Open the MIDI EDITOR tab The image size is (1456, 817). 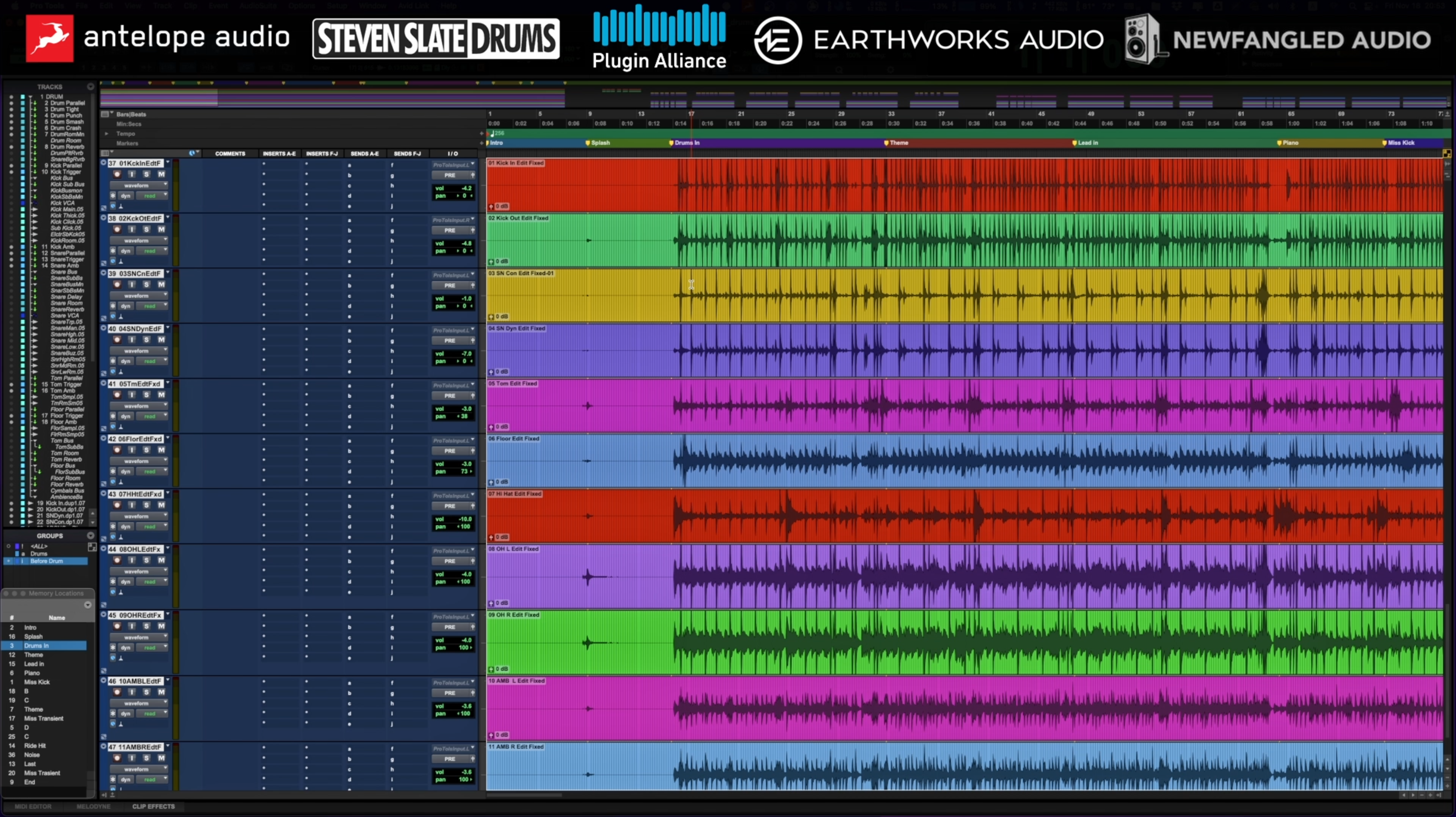[x=33, y=807]
